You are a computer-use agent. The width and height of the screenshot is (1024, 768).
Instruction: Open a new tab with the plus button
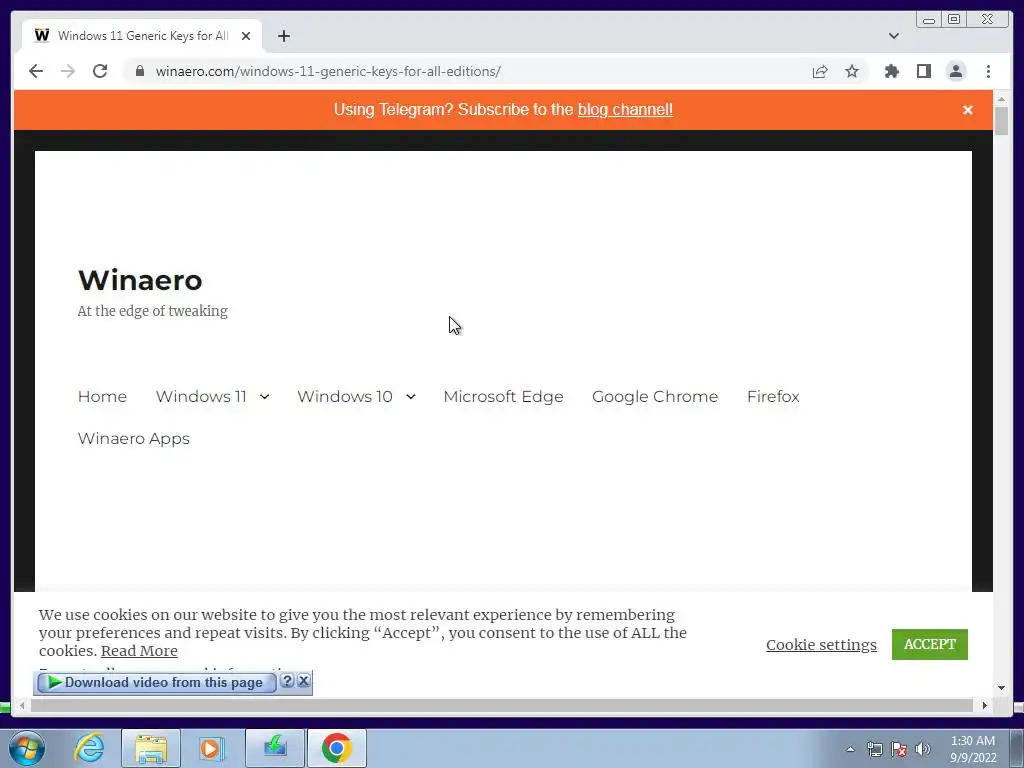tap(283, 36)
